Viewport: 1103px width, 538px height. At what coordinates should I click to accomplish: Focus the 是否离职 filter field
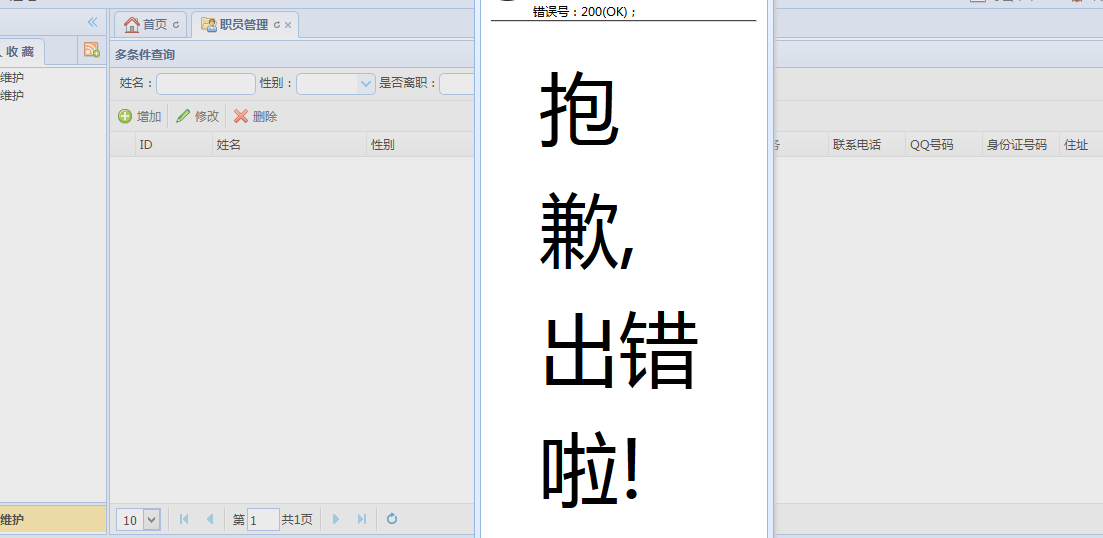457,84
